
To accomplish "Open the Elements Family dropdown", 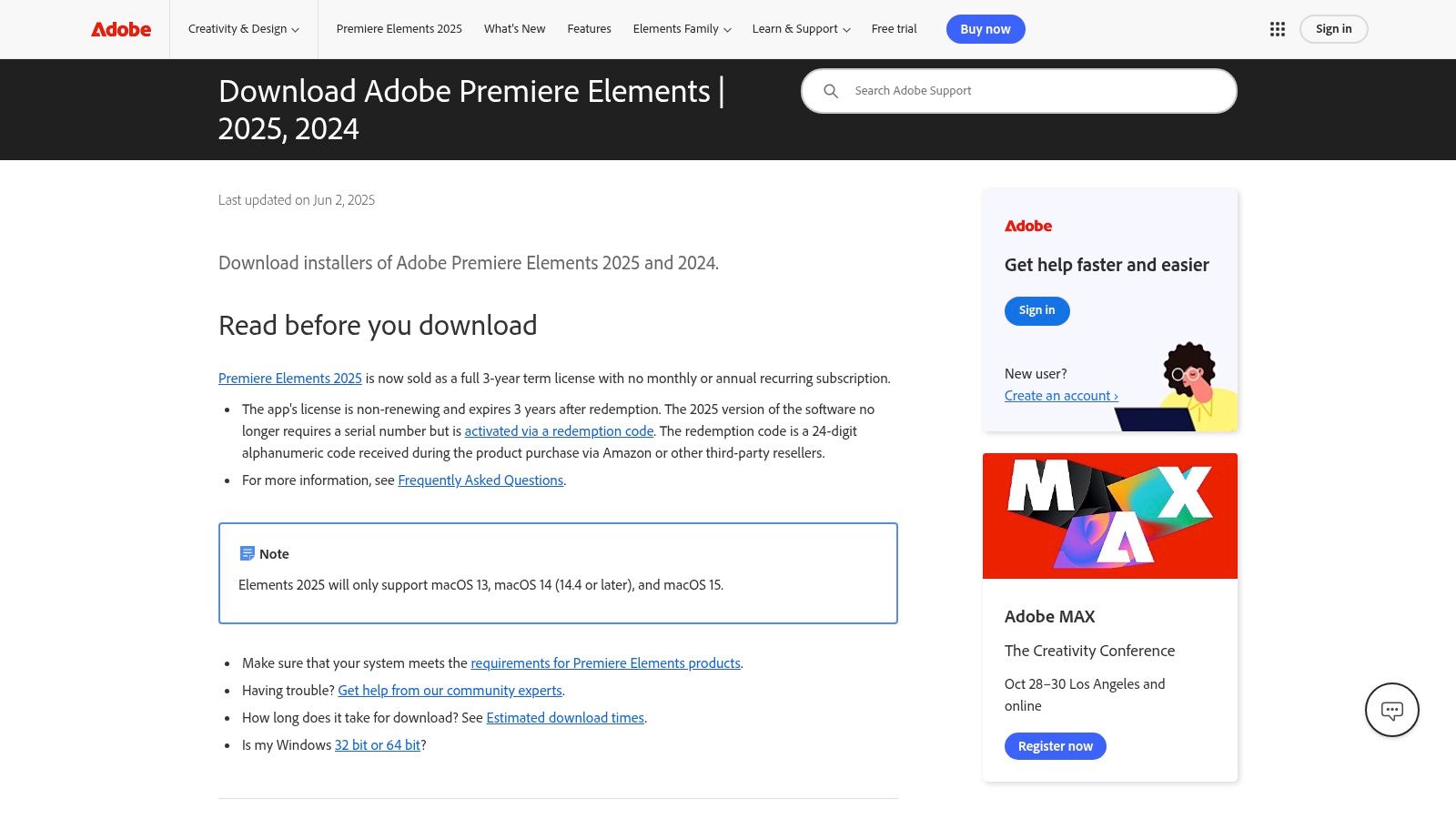I will point(681,28).
